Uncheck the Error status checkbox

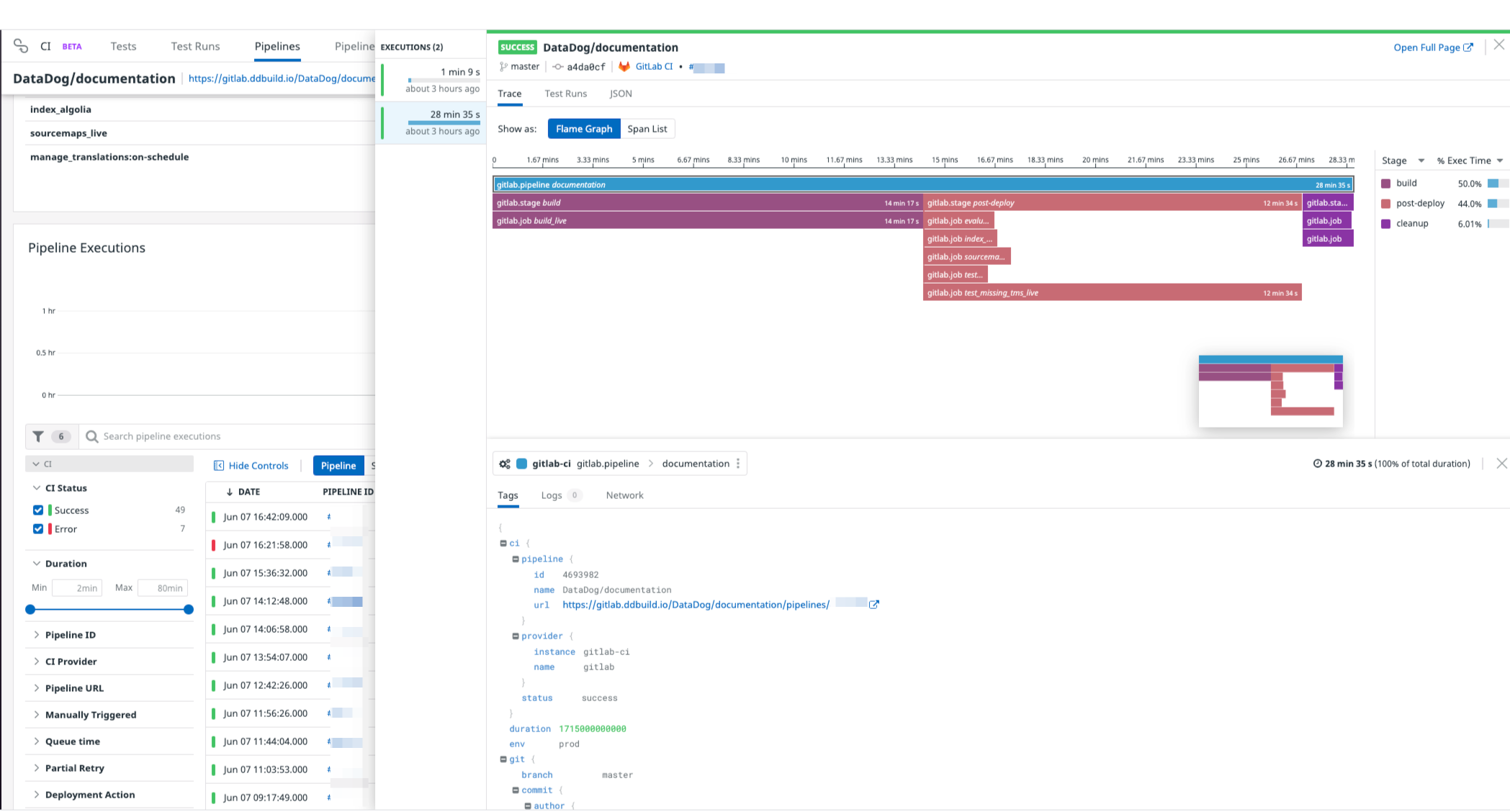point(38,529)
